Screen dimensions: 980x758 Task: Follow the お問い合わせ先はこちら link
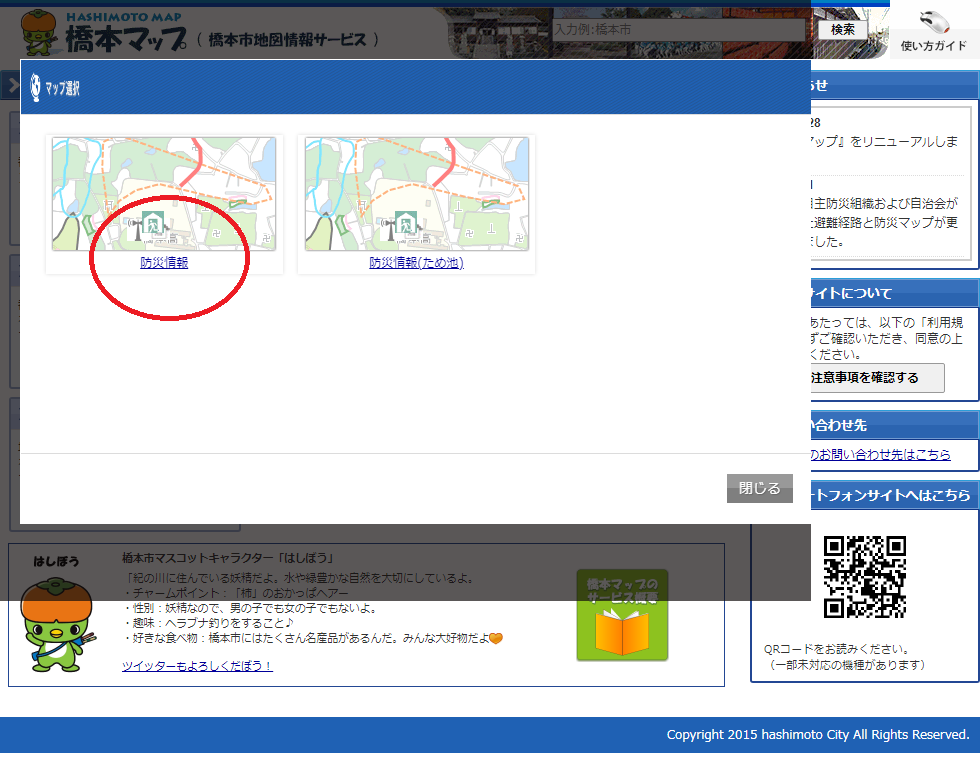[880, 455]
